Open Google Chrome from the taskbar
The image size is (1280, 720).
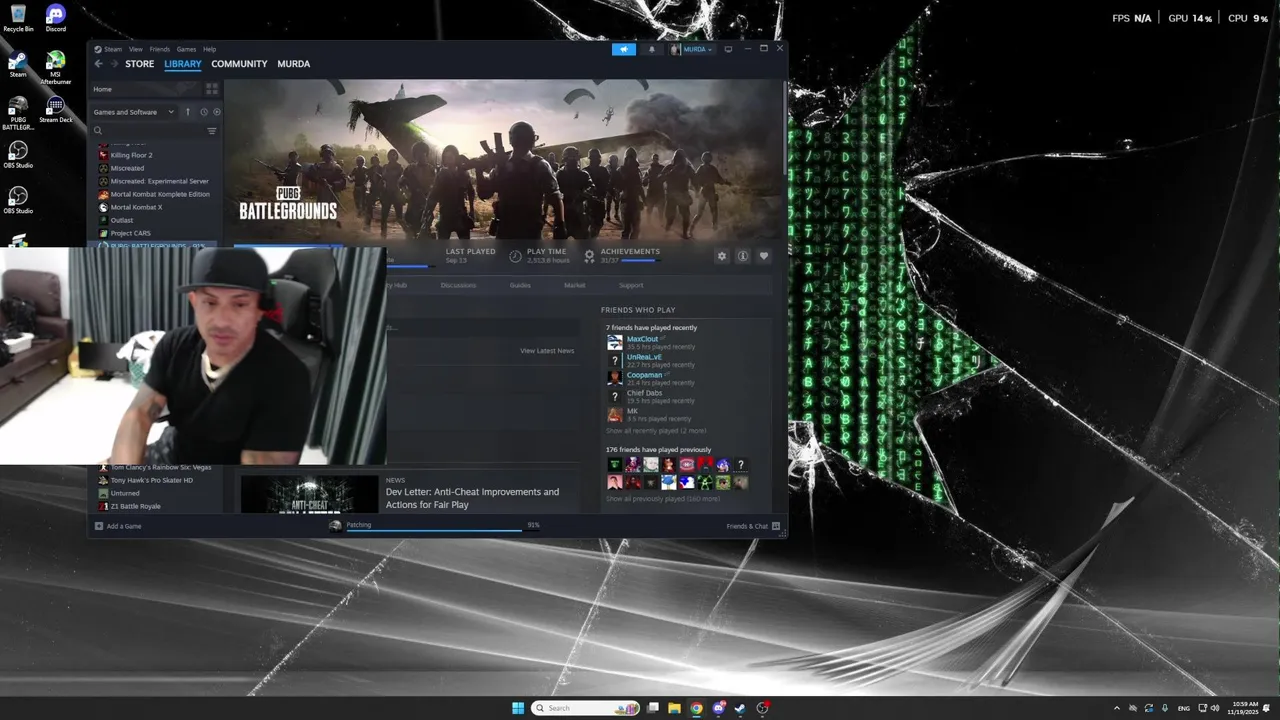click(x=696, y=708)
